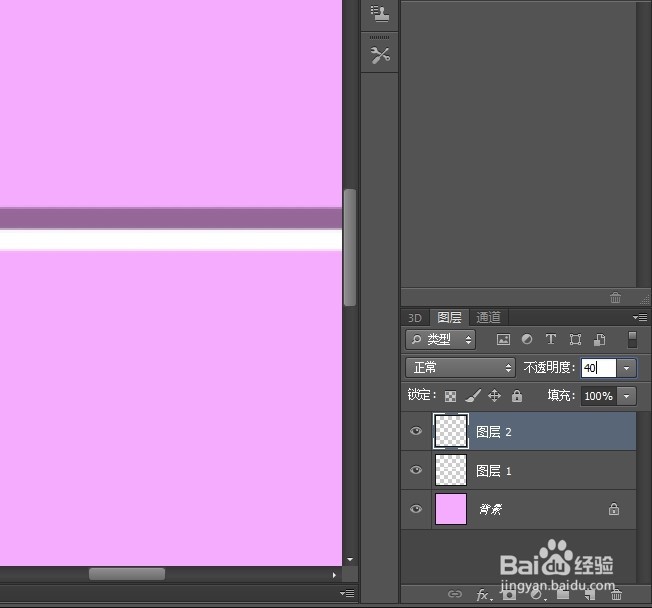
Task: Open the 正常 blend mode dropdown
Action: pos(460,368)
